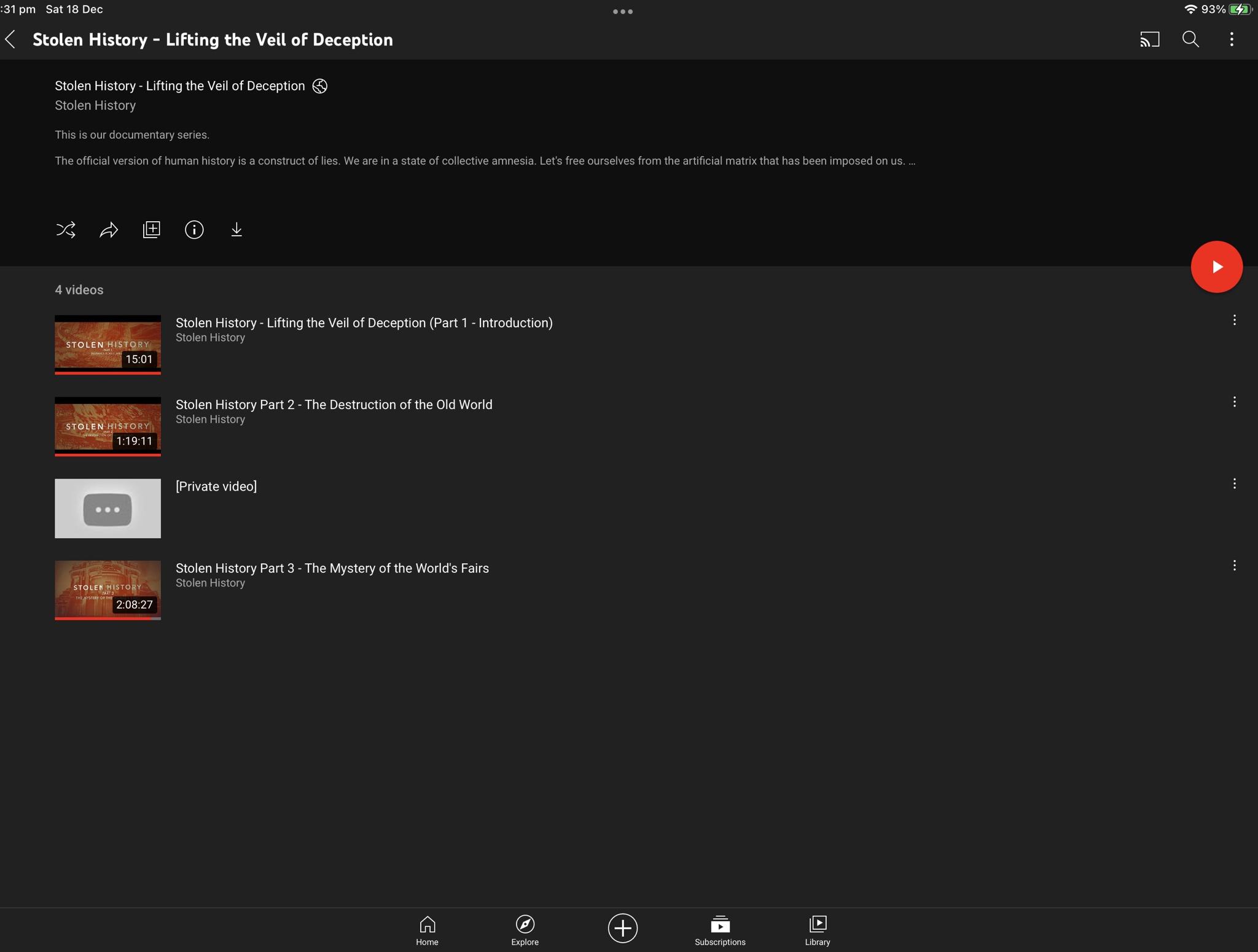Save playlist to library icon
The height and width of the screenshot is (952, 1258).
pos(151,230)
